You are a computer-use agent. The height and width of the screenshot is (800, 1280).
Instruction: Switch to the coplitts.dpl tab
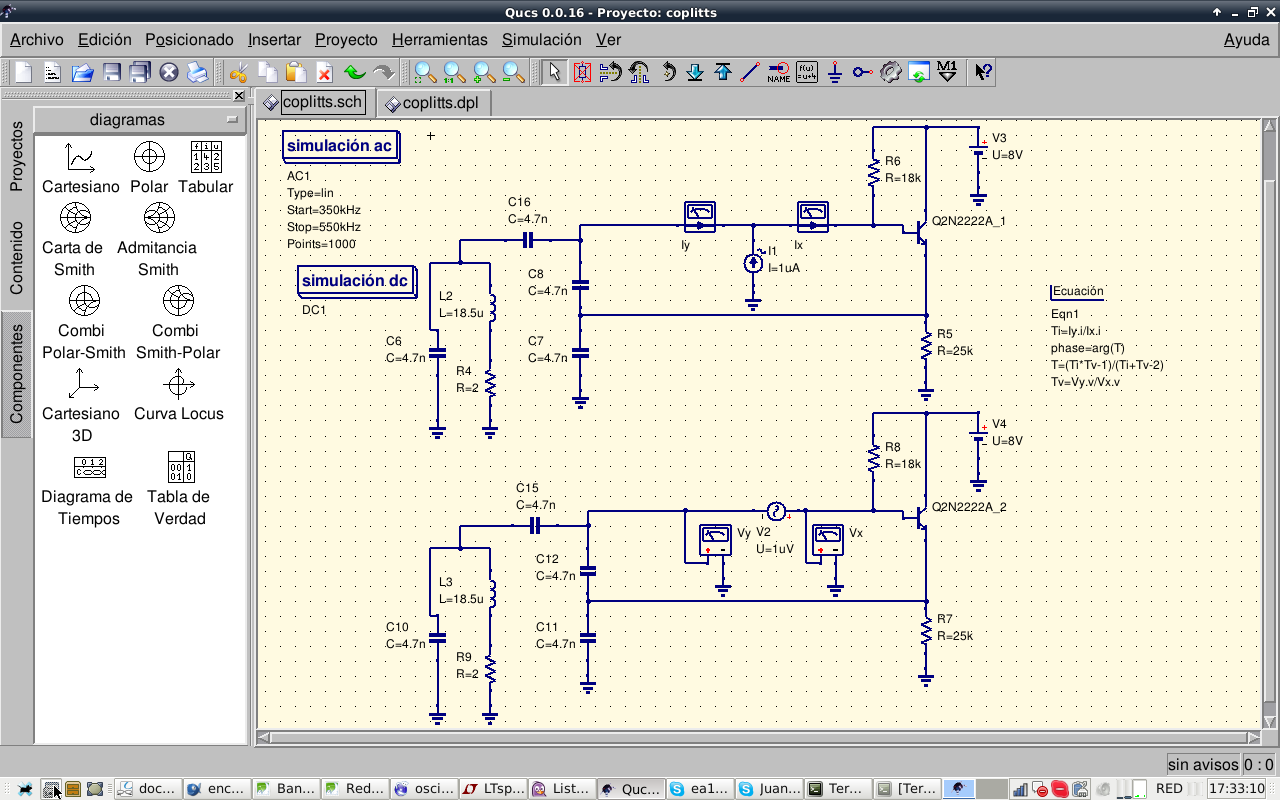[x=435, y=103]
